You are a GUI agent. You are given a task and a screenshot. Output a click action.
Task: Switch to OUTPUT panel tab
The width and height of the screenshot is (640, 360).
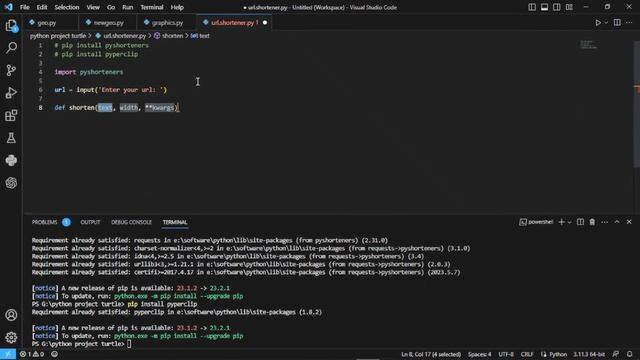coord(90,222)
